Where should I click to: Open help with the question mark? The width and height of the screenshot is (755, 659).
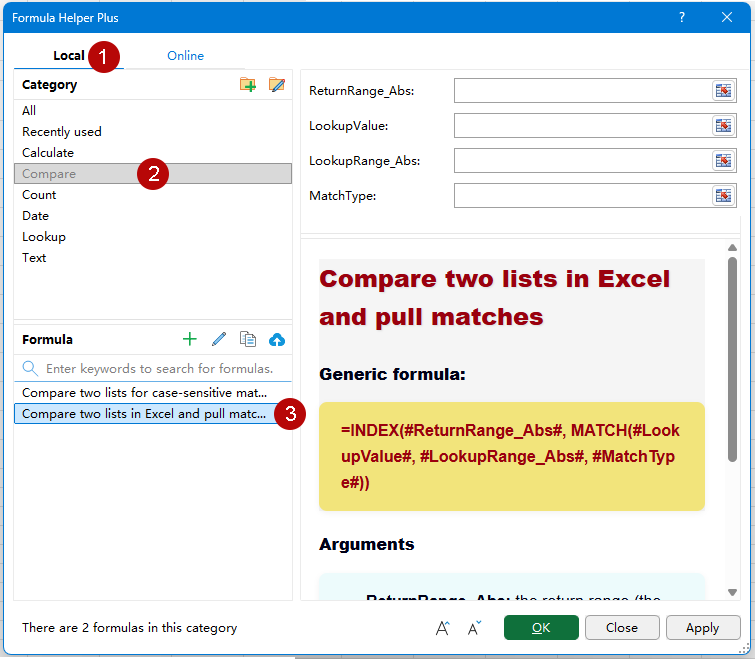point(682,17)
